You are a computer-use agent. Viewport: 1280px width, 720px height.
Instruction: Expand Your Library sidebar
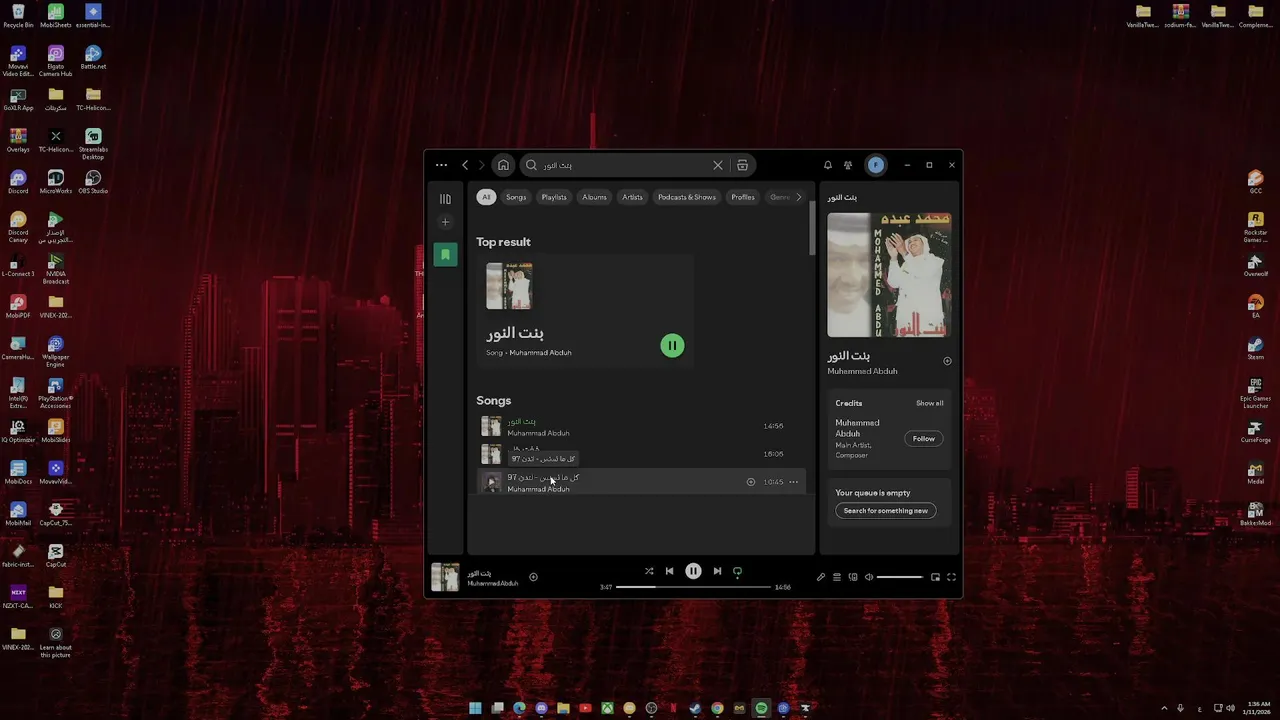(x=445, y=199)
